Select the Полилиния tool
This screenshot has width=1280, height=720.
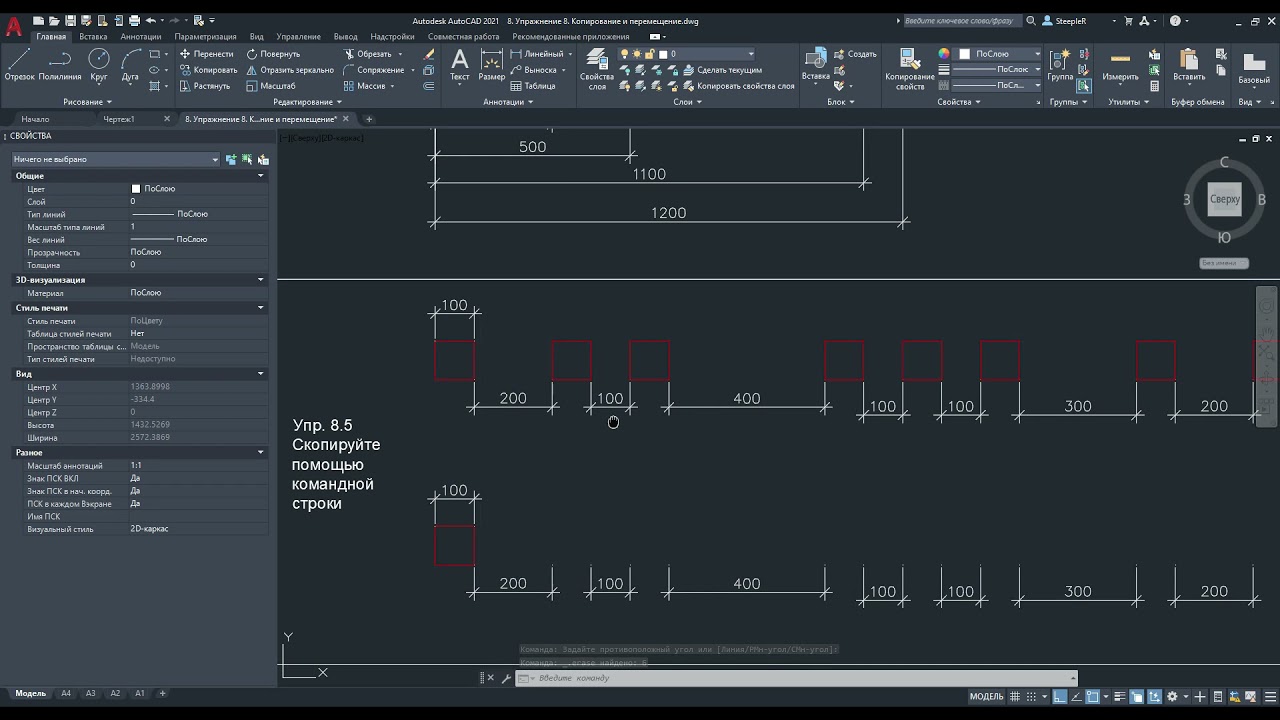(60, 64)
